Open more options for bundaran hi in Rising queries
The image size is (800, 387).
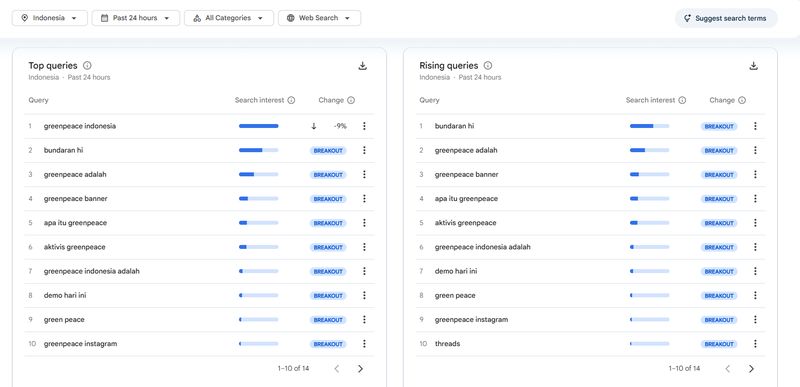click(x=755, y=126)
